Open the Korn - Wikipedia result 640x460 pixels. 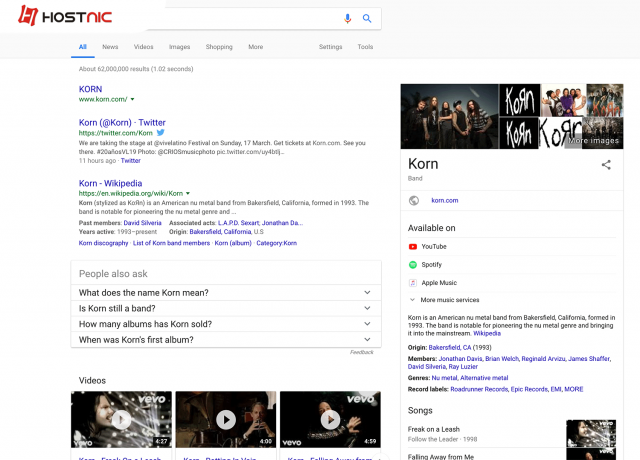tap(110, 183)
